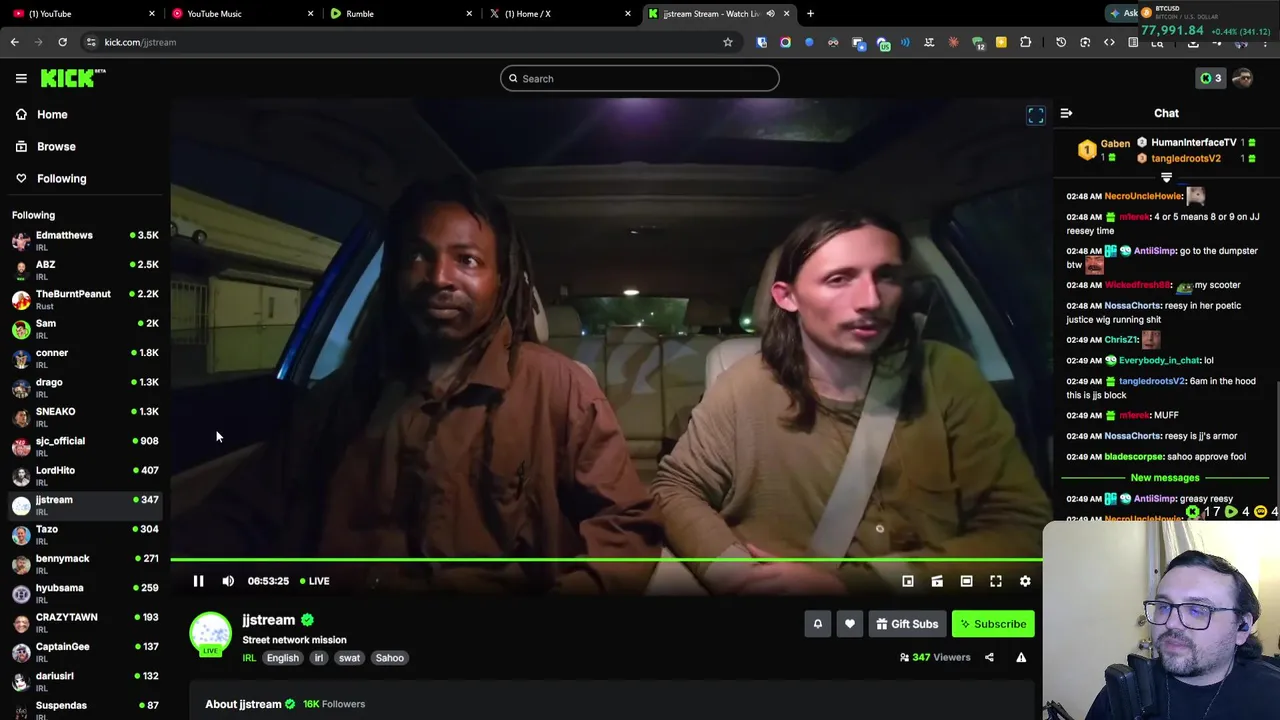This screenshot has height=720, width=1280.
Task: Open the Extensions puzzle icon
Action: point(1025,42)
